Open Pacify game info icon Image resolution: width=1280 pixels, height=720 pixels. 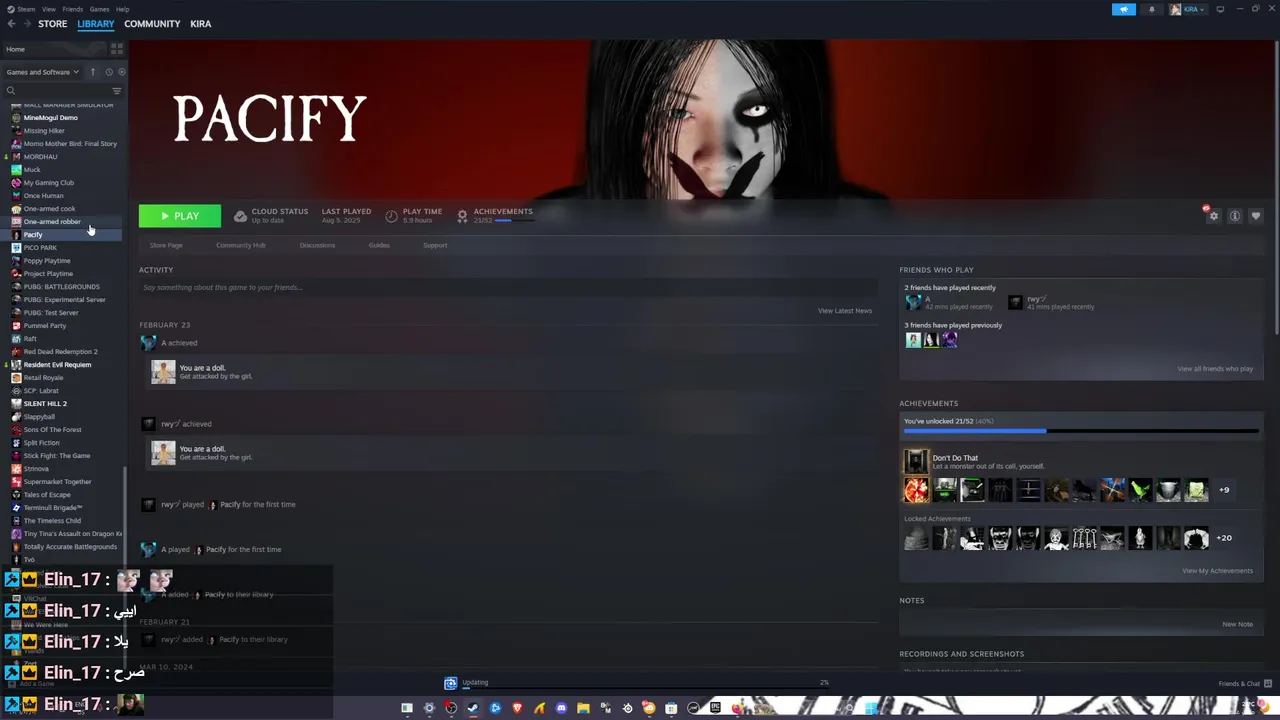click(1235, 216)
